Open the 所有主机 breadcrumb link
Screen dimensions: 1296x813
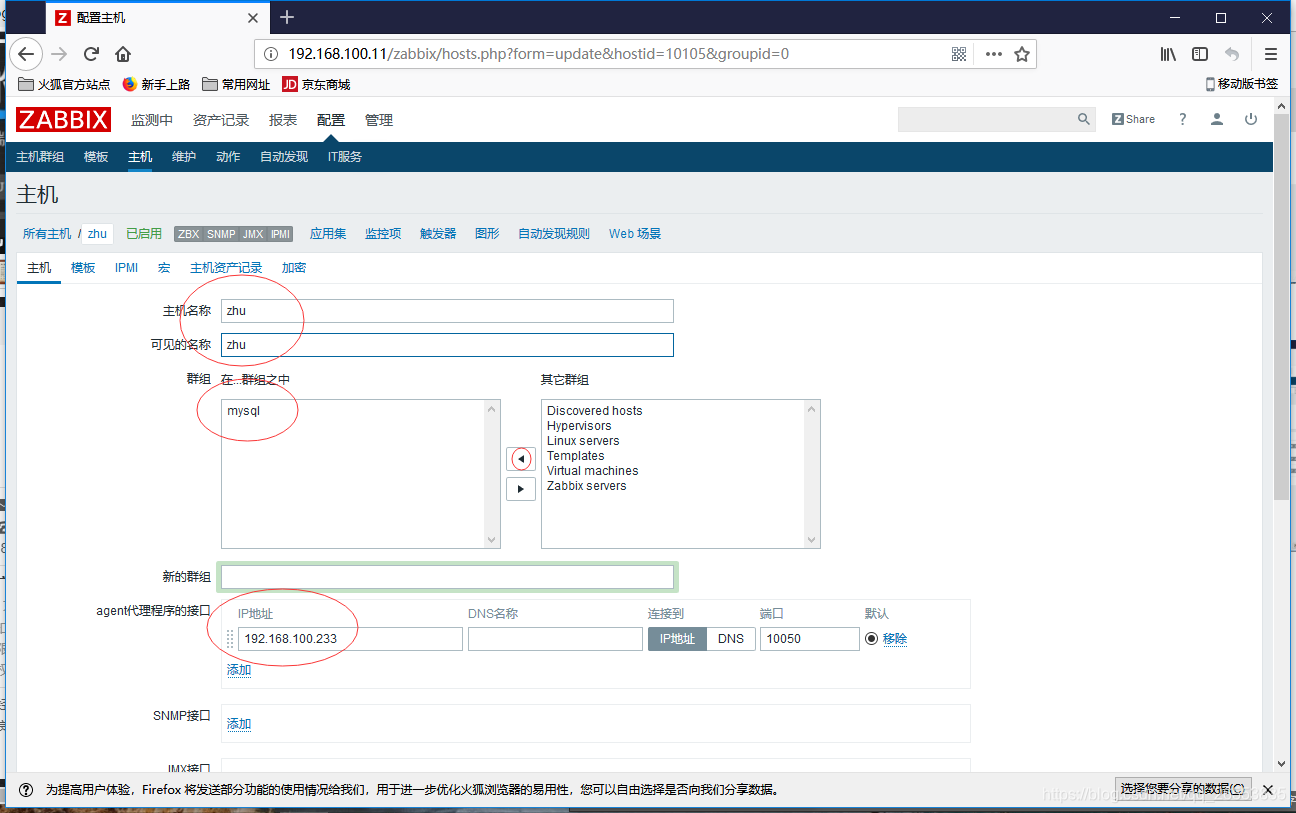pos(47,234)
